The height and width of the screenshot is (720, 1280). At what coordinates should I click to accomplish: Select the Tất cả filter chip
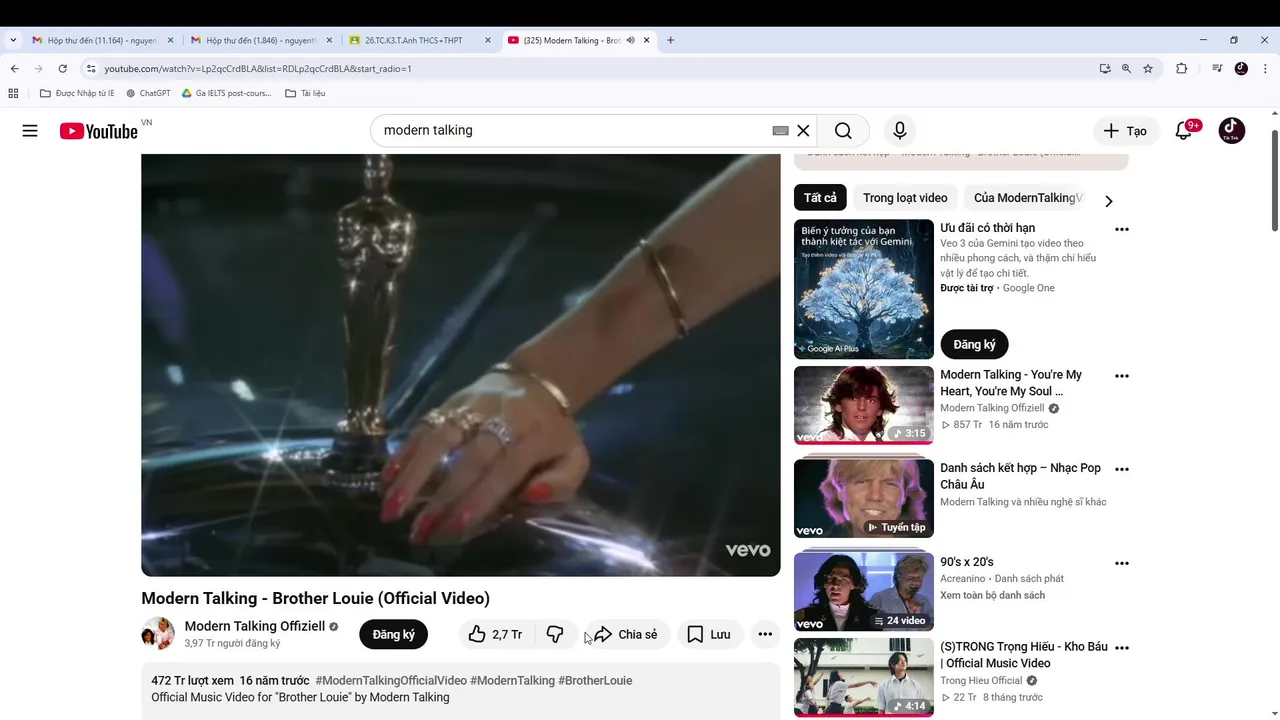tap(820, 198)
